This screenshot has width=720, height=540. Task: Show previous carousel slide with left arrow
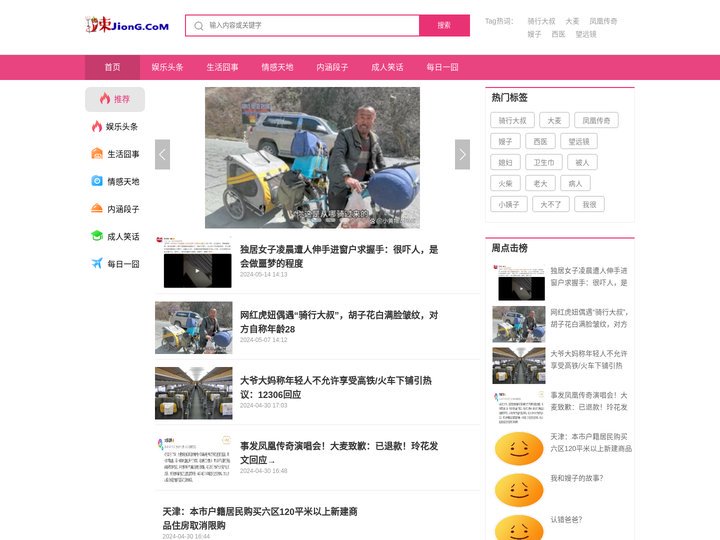point(163,154)
